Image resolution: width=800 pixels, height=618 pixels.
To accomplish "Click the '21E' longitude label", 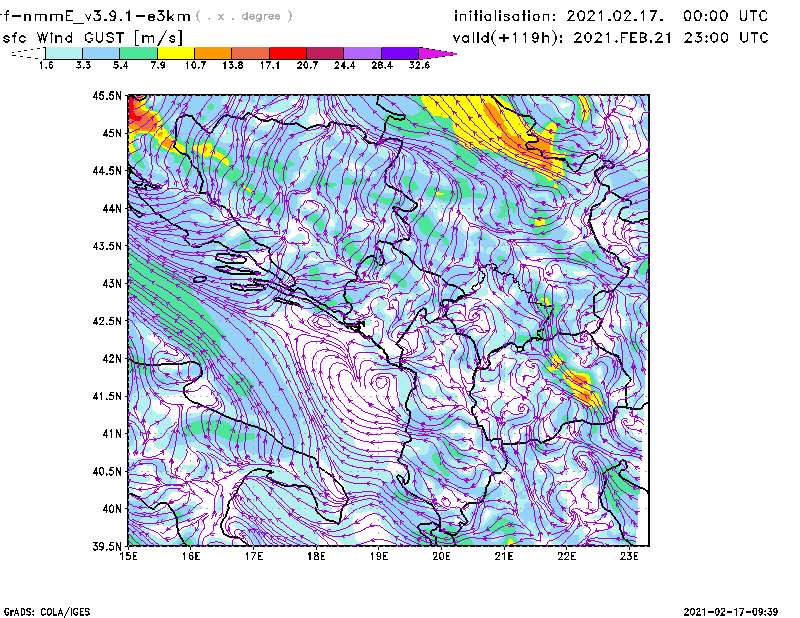I will (x=504, y=556).
